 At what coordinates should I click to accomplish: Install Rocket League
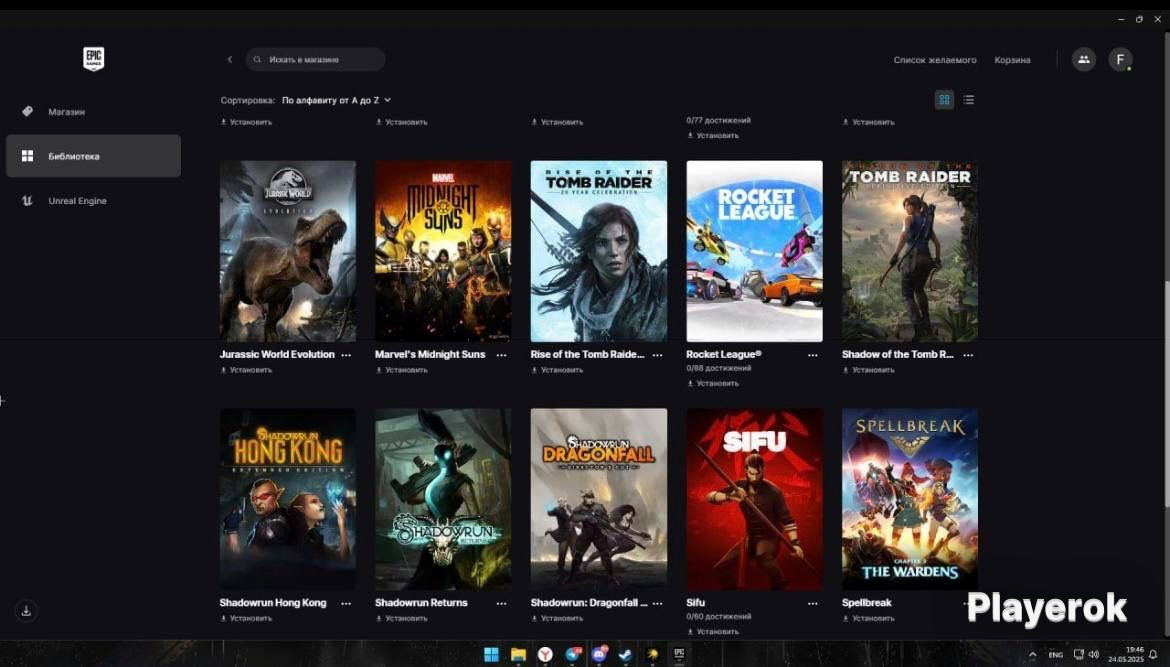pyautogui.click(x=713, y=383)
